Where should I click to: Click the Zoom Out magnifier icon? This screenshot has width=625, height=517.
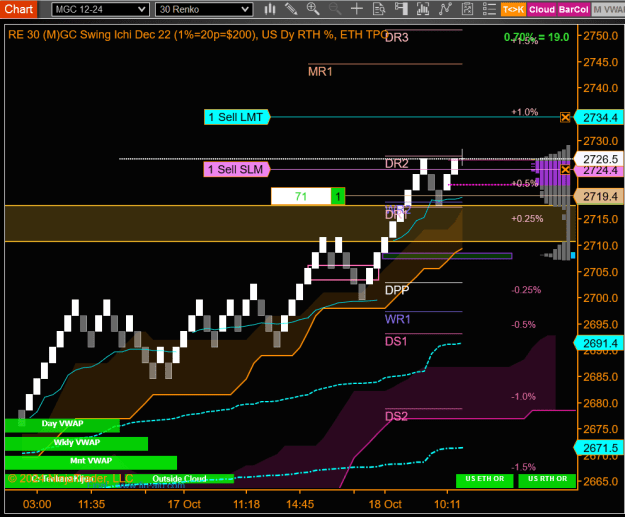pos(335,9)
